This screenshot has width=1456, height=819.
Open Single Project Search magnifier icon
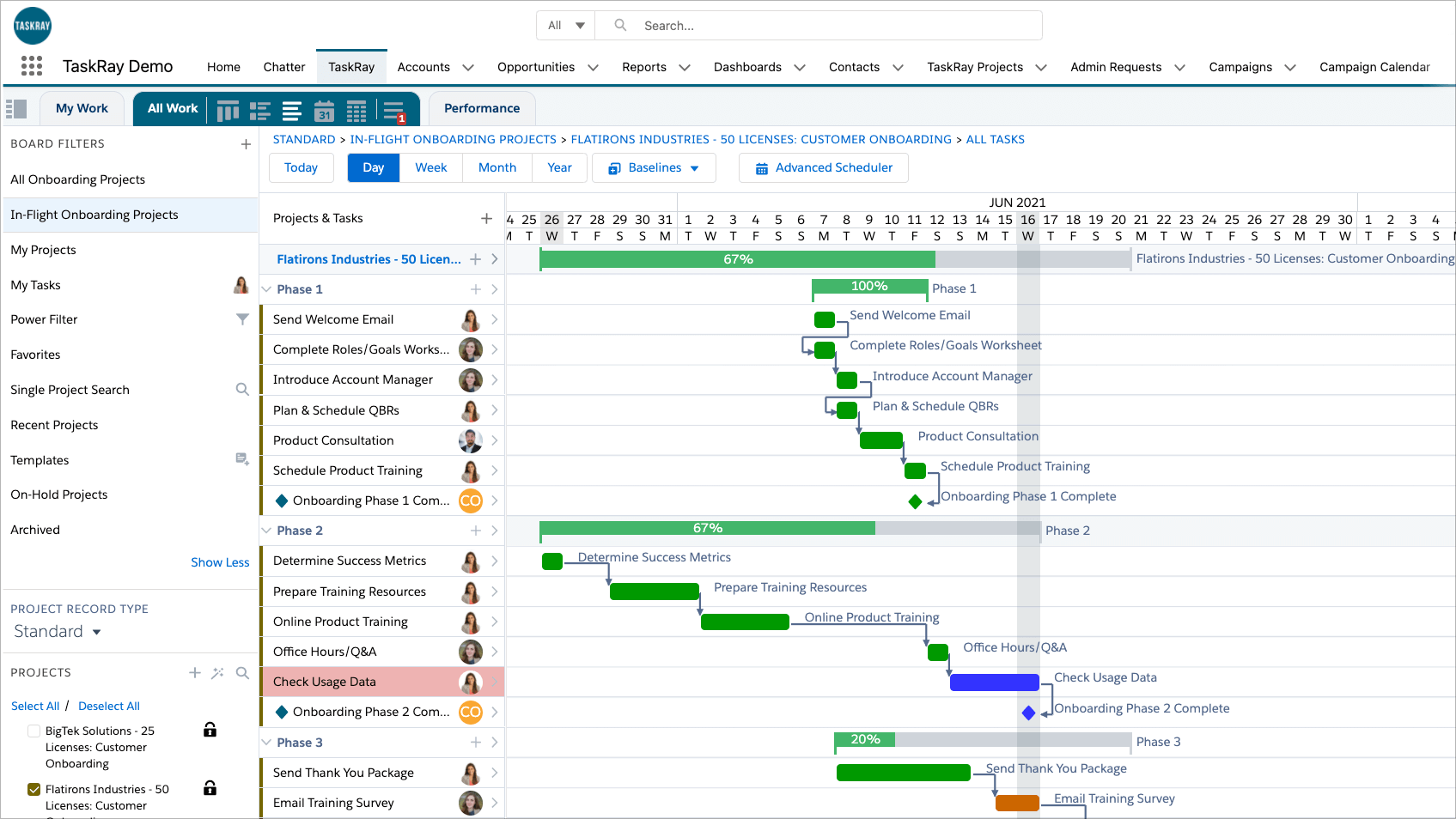(242, 389)
